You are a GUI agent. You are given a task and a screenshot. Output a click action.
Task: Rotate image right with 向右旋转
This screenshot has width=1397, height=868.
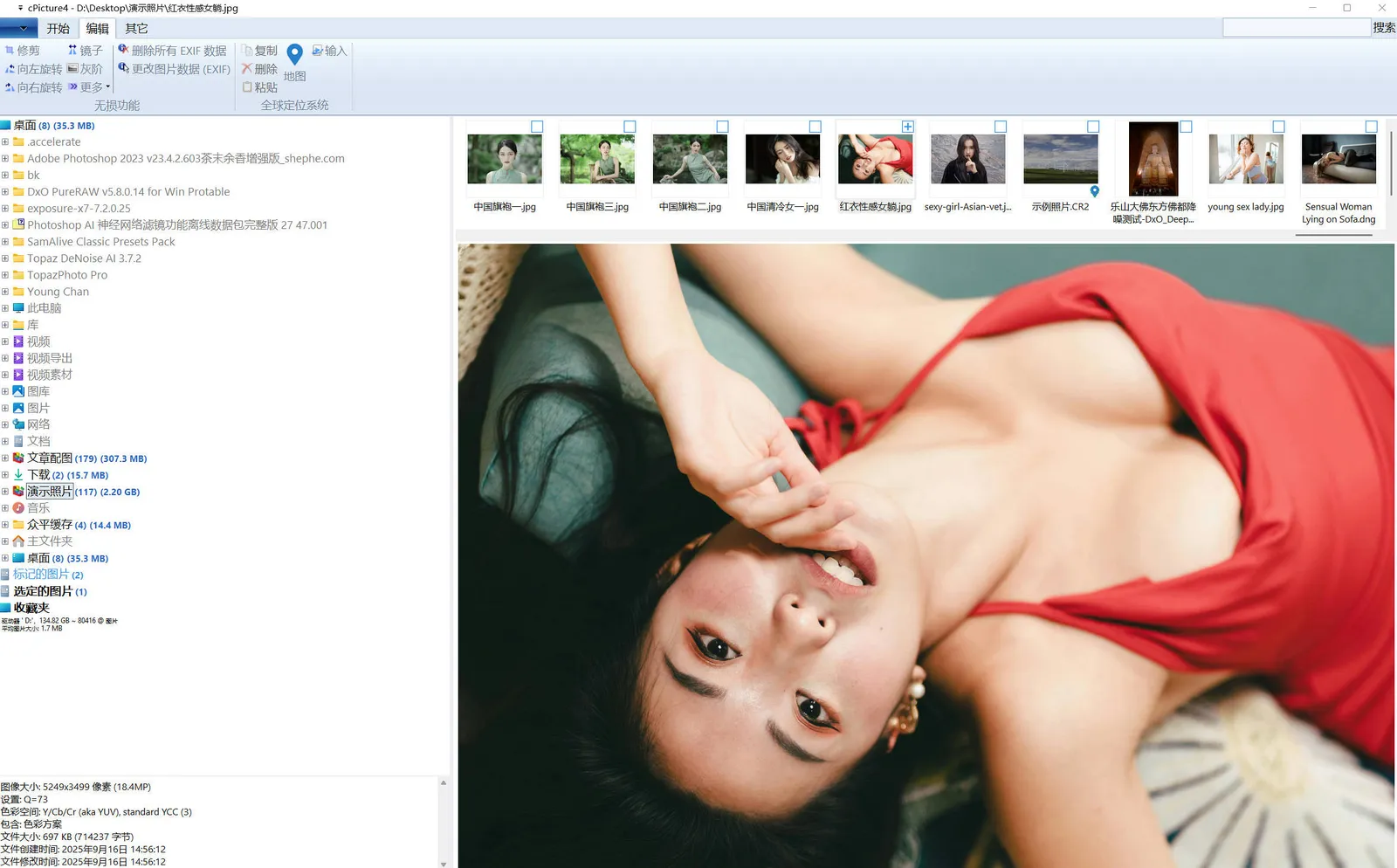pyautogui.click(x=10, y=87)
